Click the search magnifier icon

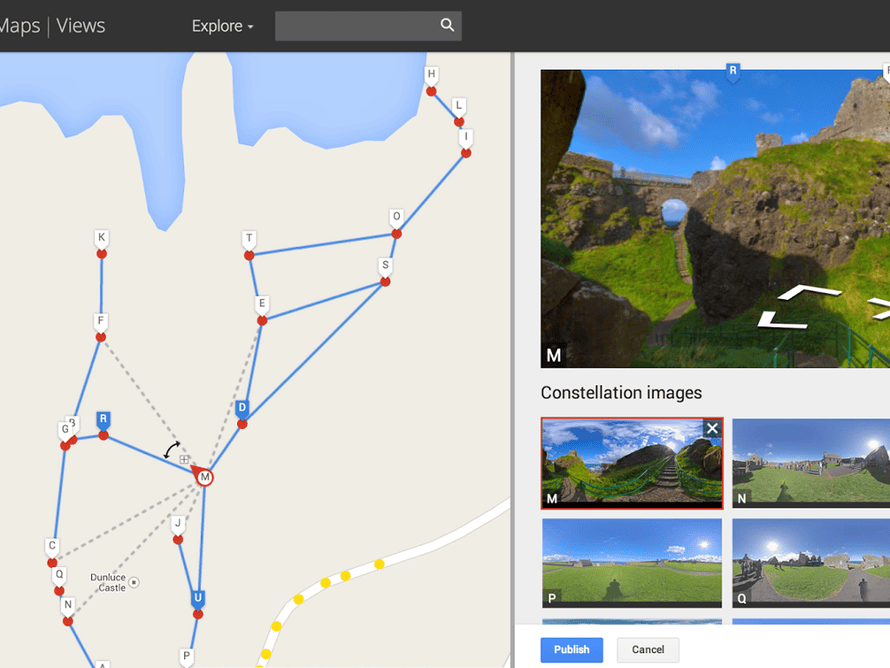click(447, 26)
